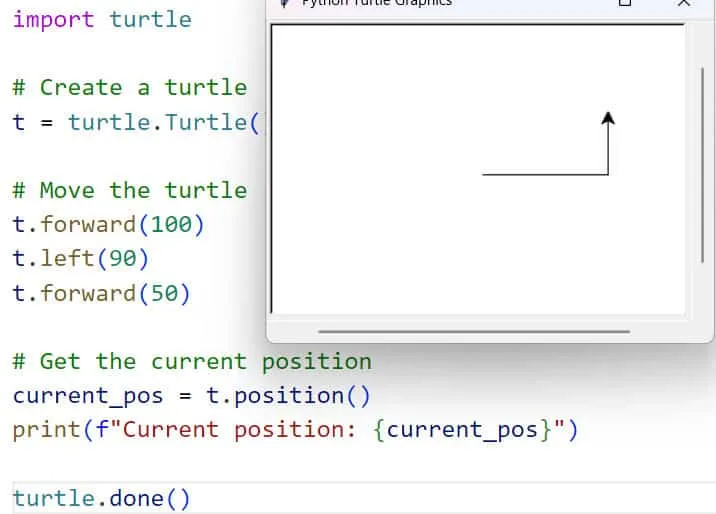Screen dimensions: 716x514
Task: Click the horizontal scrollbar below the canvas
Action: coord(473,331)
